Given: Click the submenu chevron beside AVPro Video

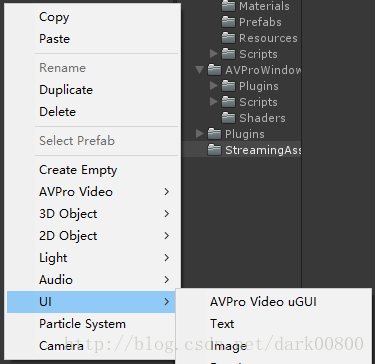Looking at the screenshot, I should click(167, 192).
